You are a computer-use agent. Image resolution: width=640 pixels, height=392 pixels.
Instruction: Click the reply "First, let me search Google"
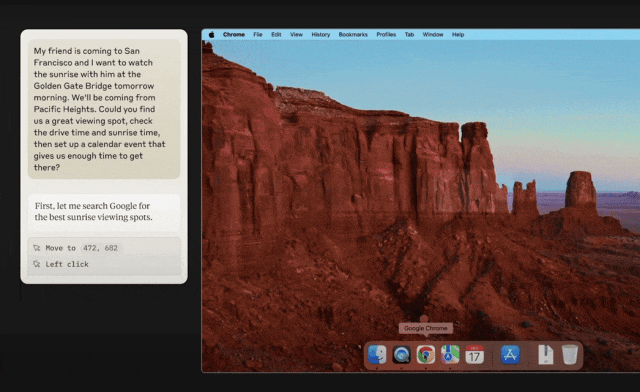click(x=104, y=212)
